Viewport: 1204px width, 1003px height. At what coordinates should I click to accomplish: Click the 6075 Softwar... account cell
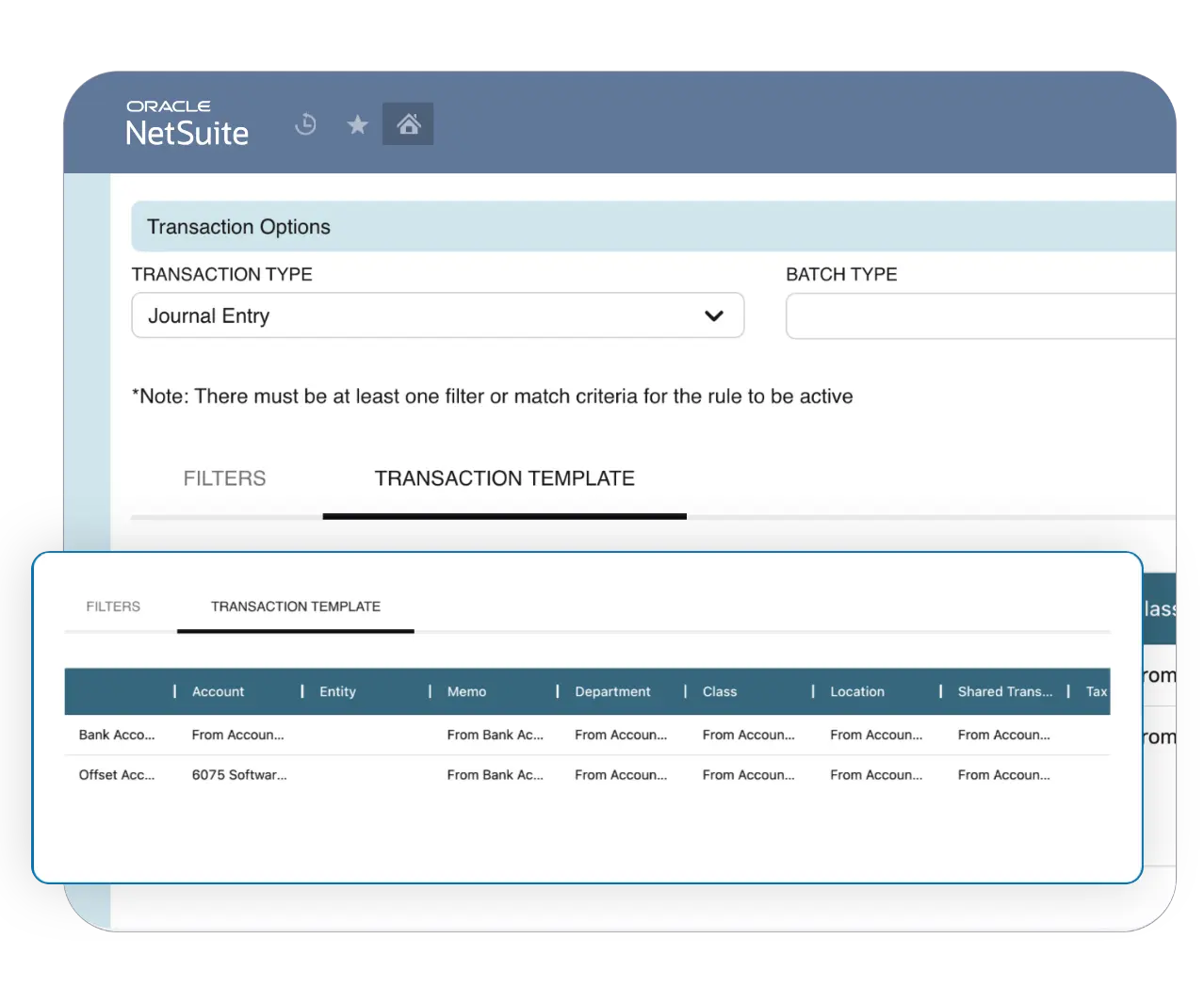239,775
